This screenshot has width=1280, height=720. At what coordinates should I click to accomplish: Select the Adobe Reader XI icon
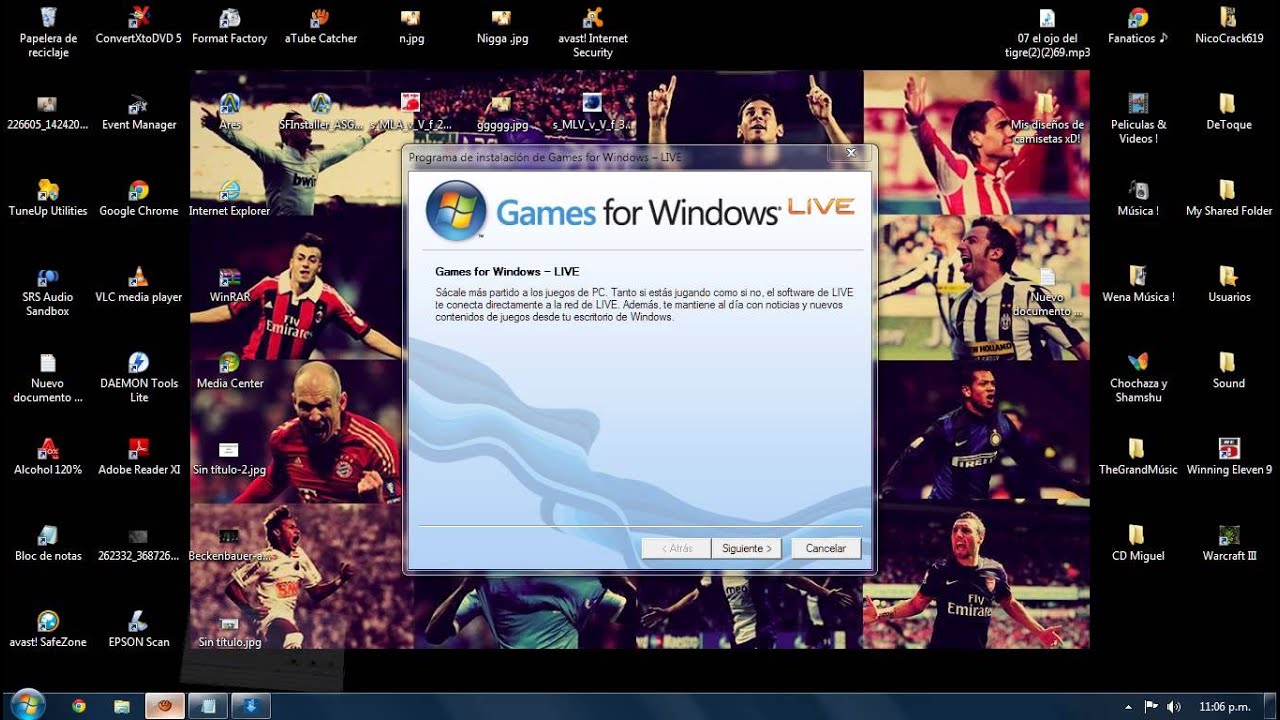139,457
